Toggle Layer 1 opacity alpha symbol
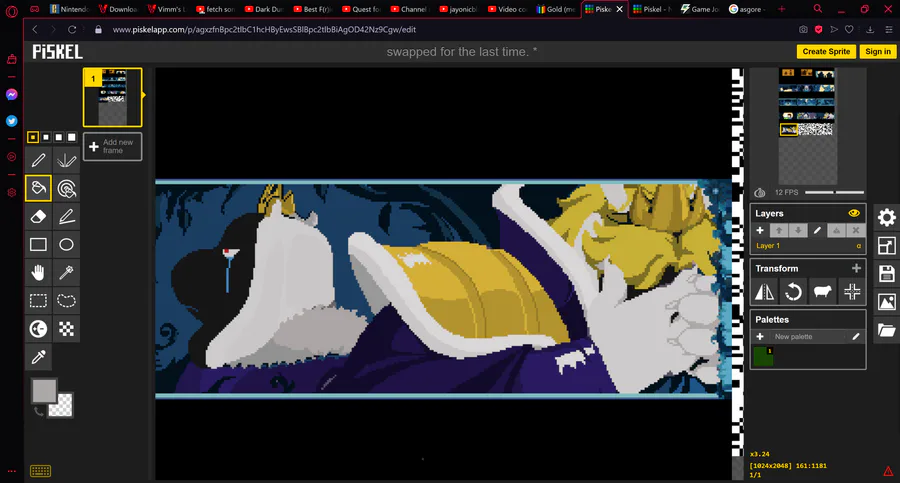The width and height of the screenshot is (900, 483). click(859, 246)
